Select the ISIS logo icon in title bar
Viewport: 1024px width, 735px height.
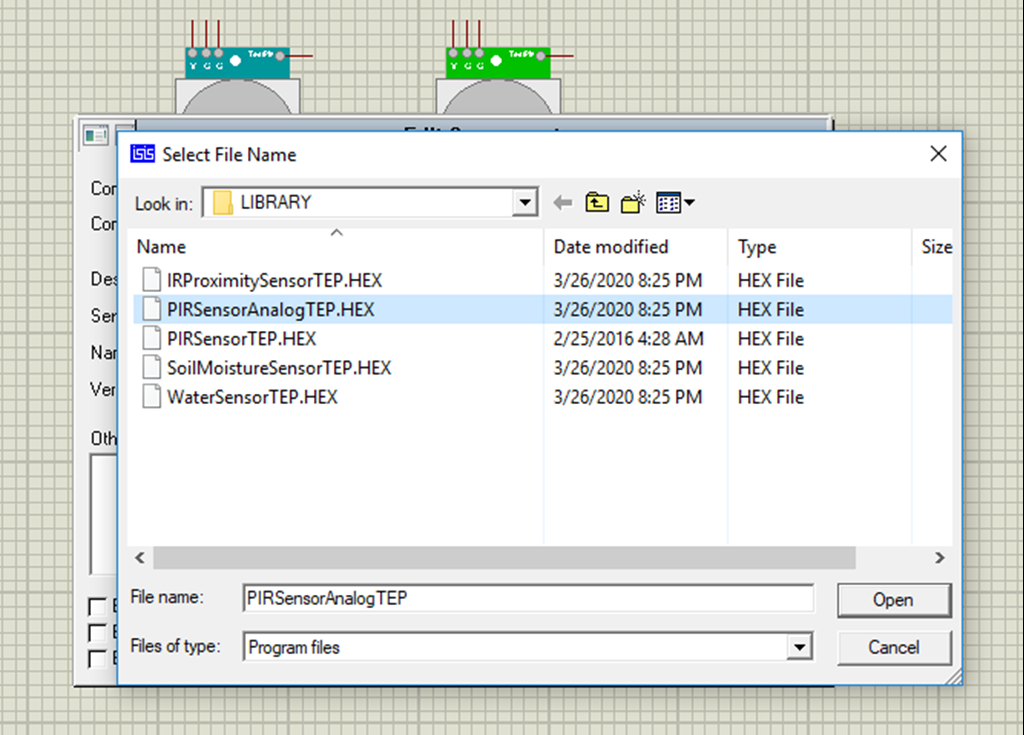click(141, 154)
